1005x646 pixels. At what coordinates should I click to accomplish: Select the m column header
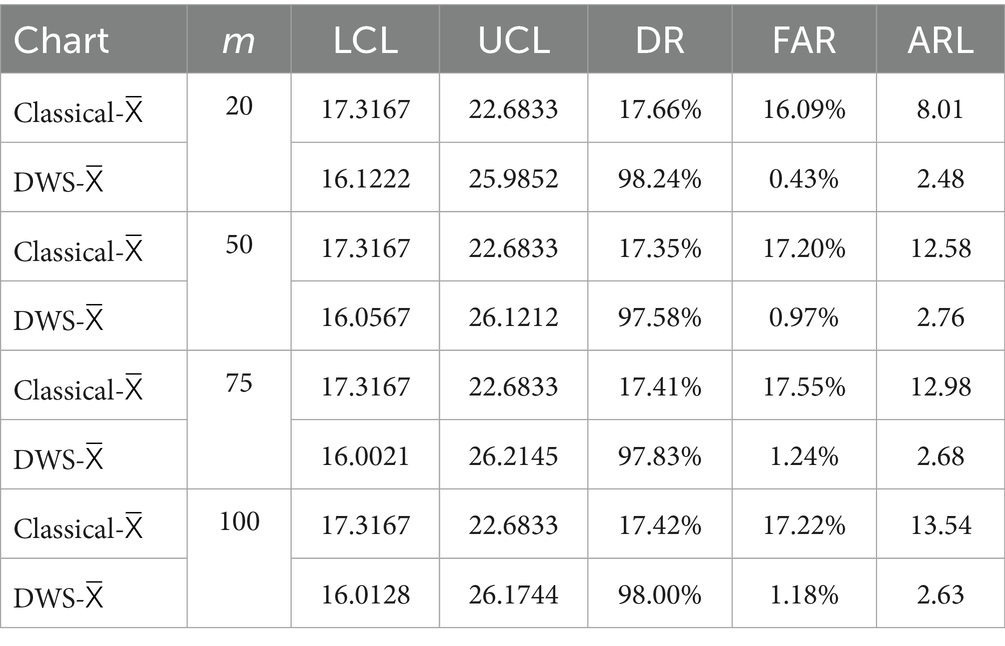pos(238,39)
